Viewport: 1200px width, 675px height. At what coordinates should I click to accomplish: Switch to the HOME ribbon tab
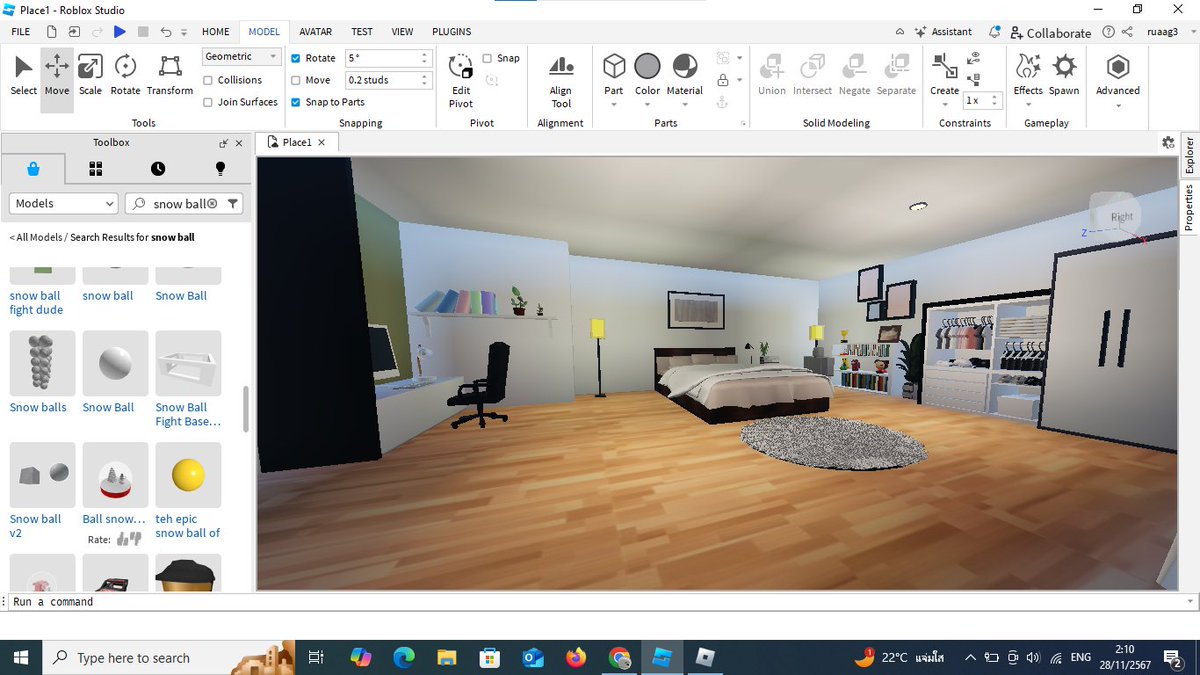(215, 32)
